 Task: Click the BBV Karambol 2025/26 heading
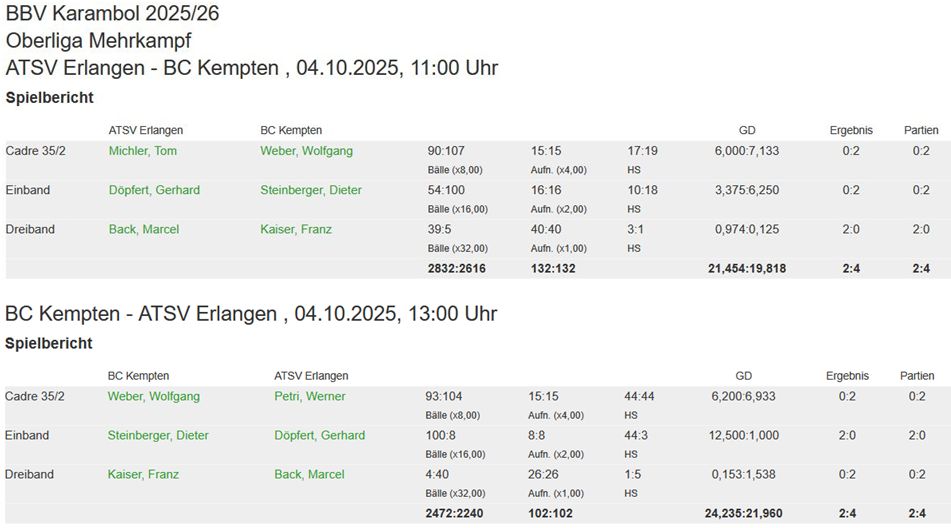(x=112, y=14)
